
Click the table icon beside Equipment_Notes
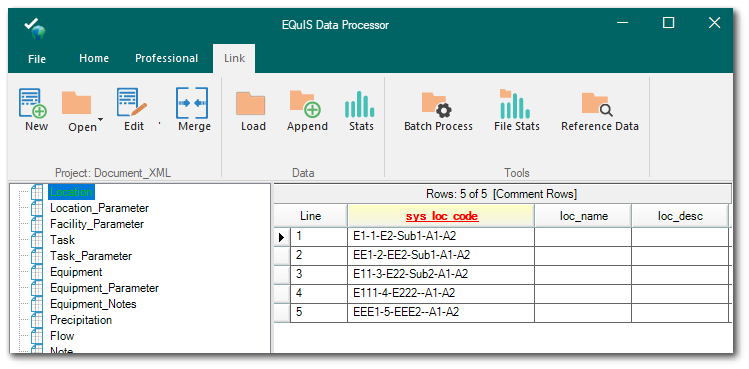(37, 304)
